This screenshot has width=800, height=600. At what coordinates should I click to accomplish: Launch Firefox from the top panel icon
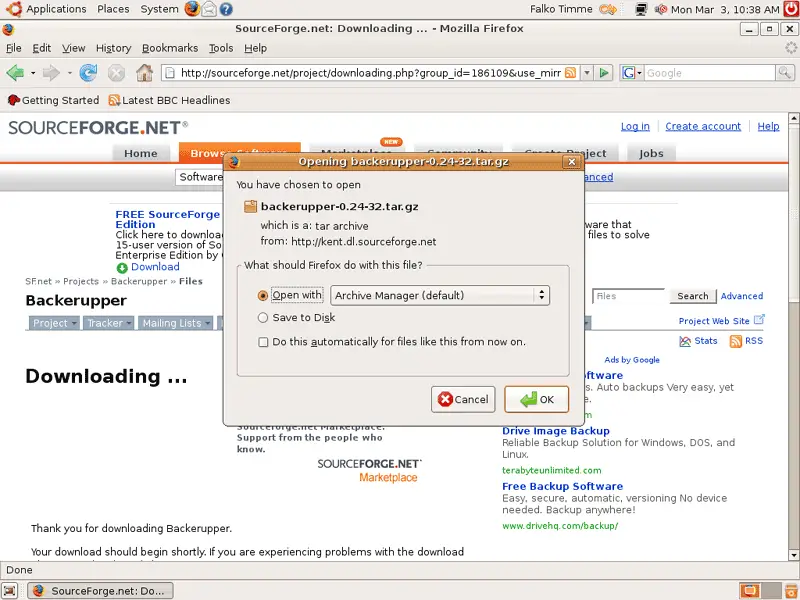[x=192, y=9]
